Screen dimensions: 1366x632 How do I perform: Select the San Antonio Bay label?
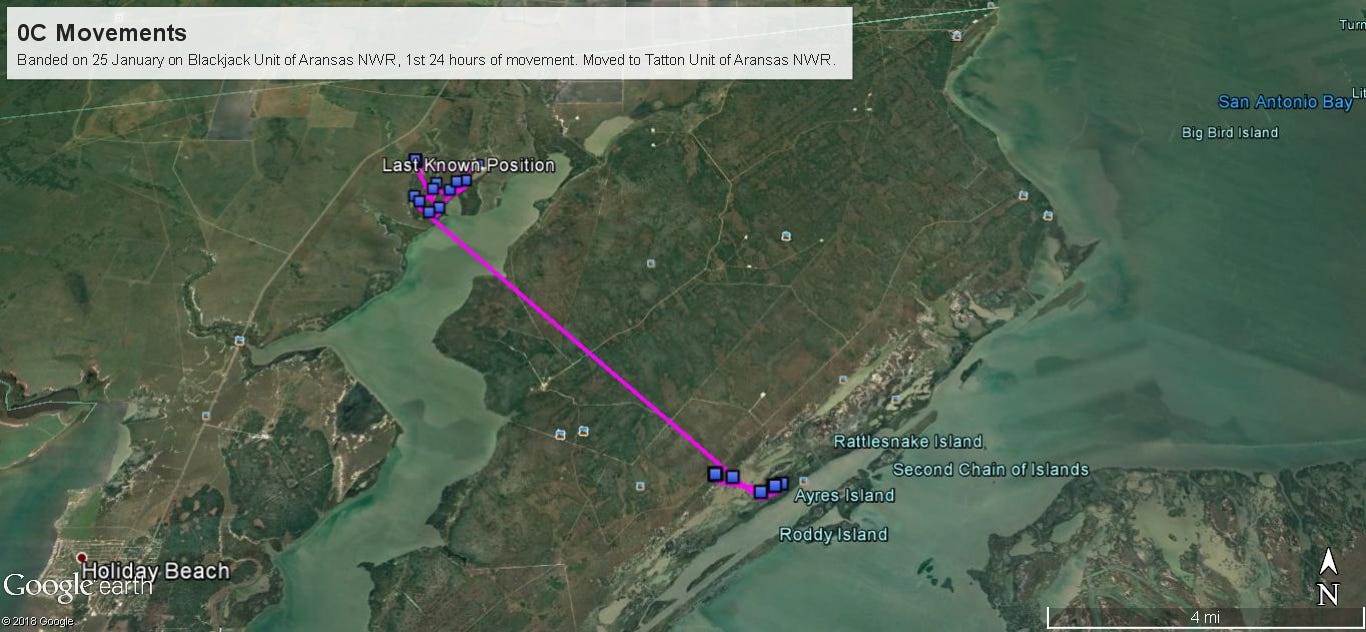(1285, 102)
